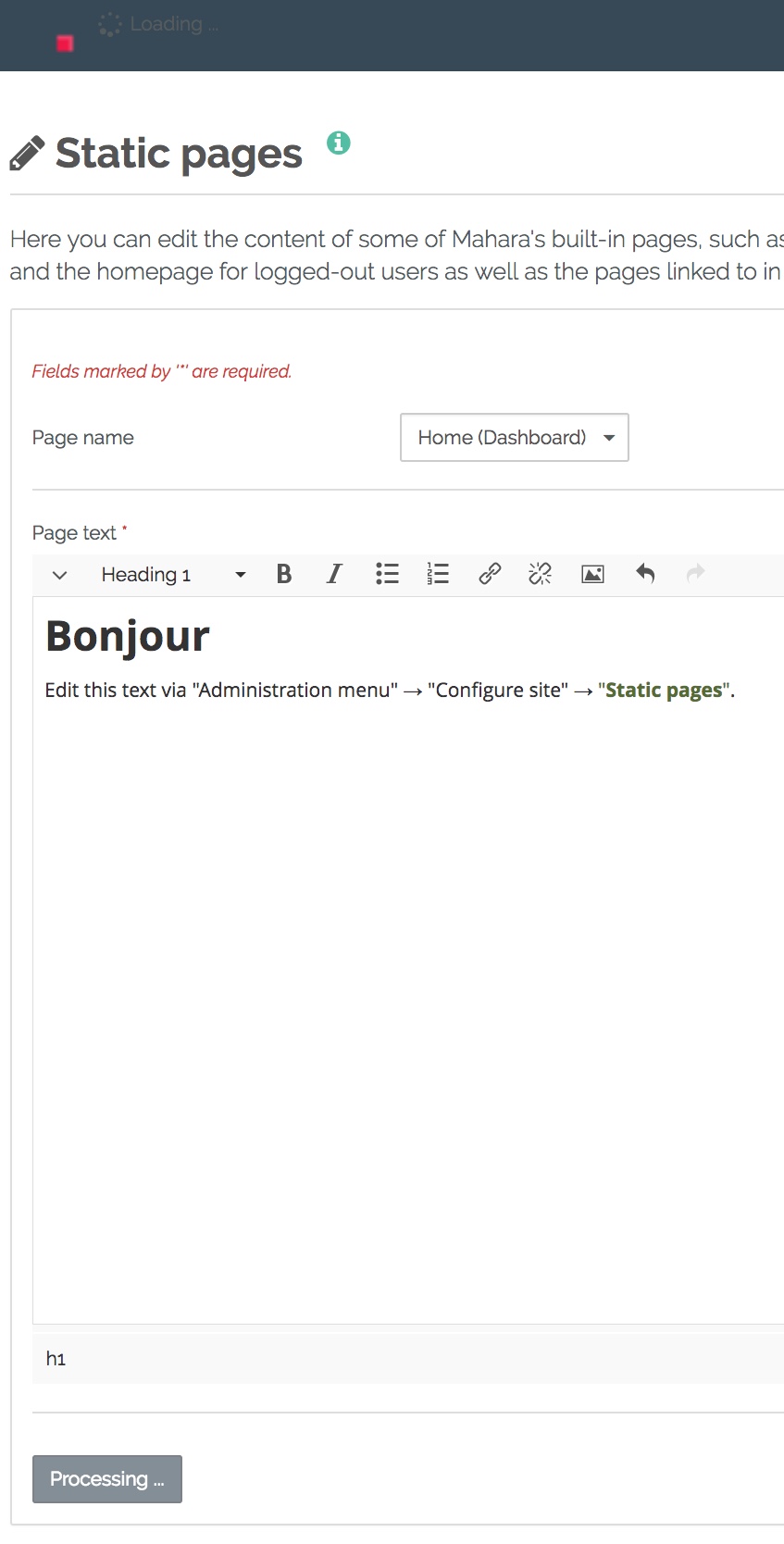Viewport: 784px width, 1544px height.
Task: Toggle bold formatting in the editor
Action: 284,574
